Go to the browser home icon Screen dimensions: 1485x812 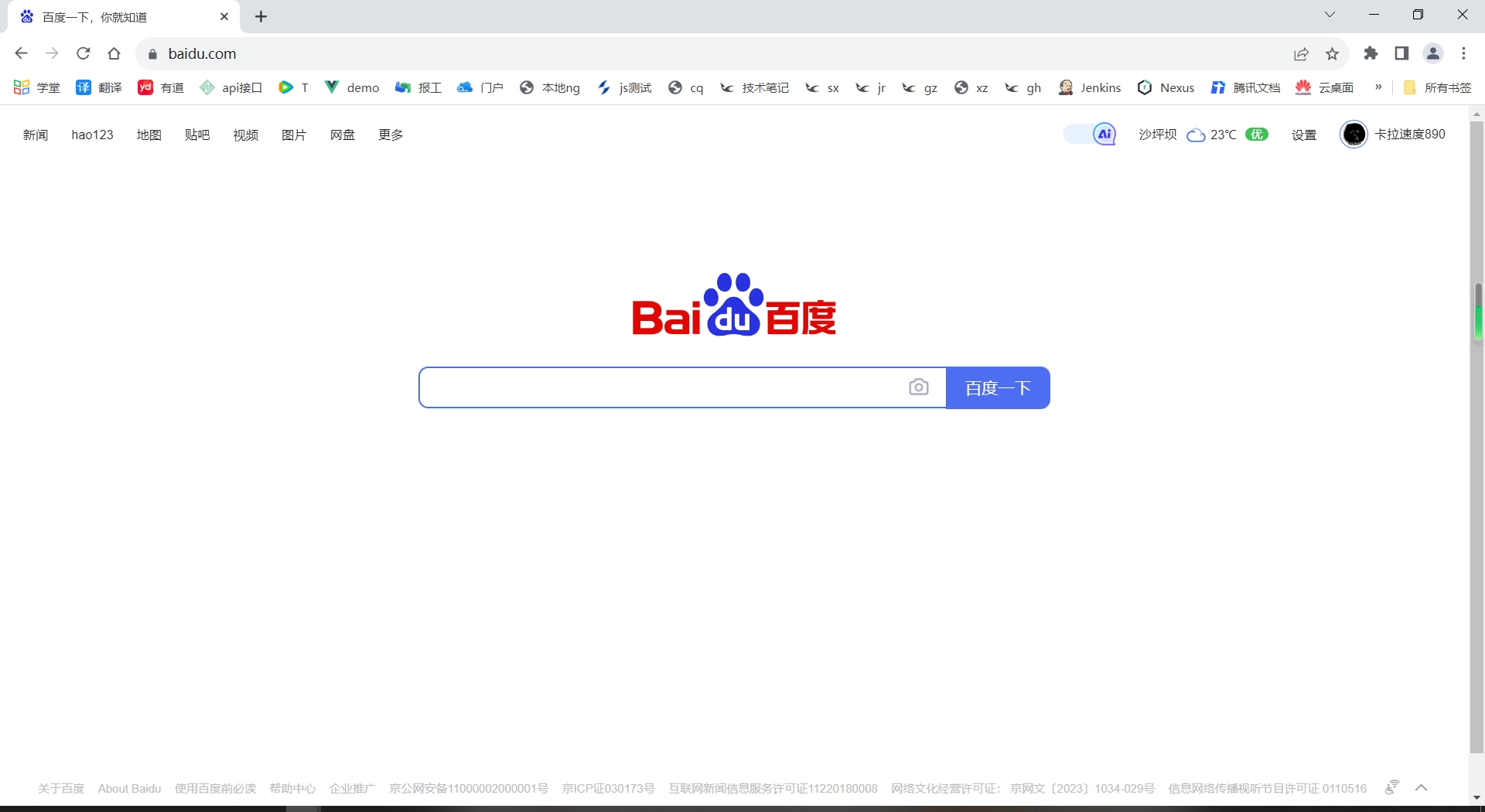(114, 53)
